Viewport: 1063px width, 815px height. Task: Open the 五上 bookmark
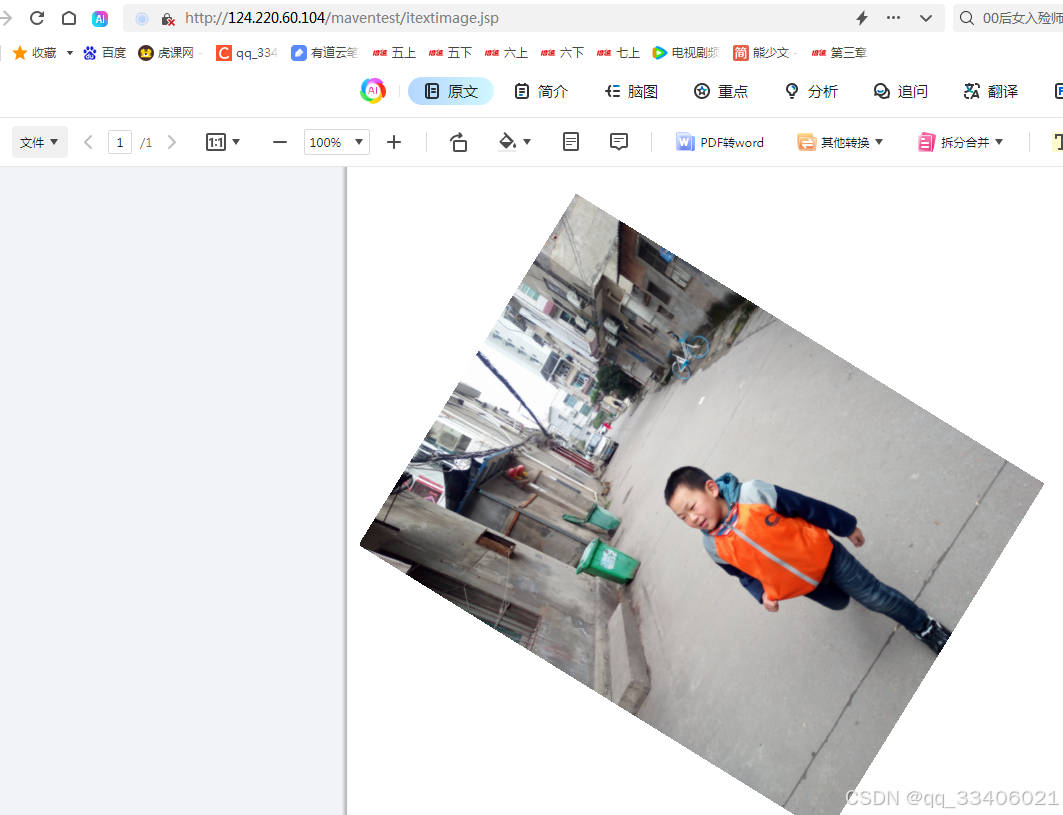pos(394,53)
